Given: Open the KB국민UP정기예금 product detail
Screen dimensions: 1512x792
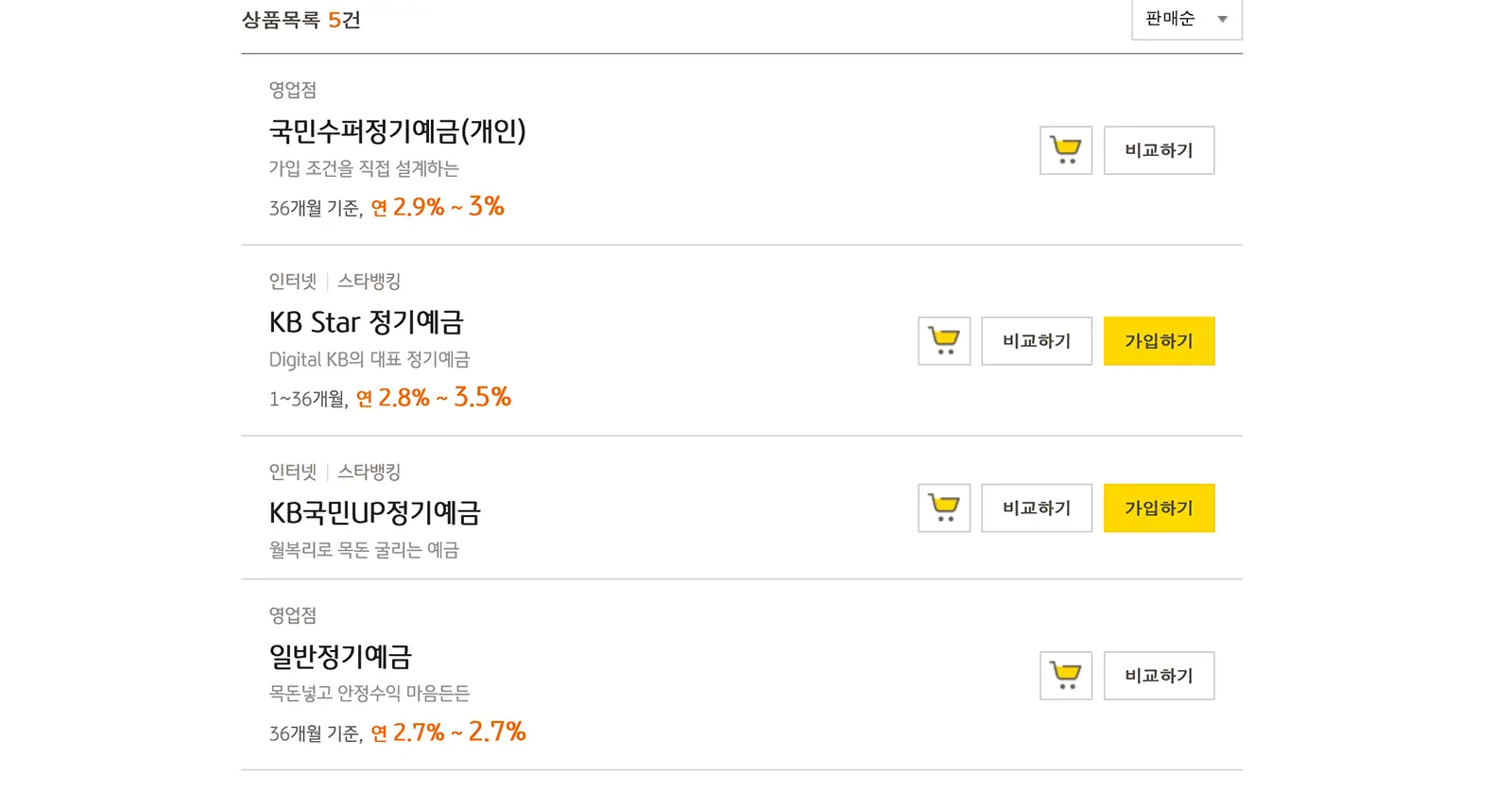Looking at the screenshot, I should (375, 512).
